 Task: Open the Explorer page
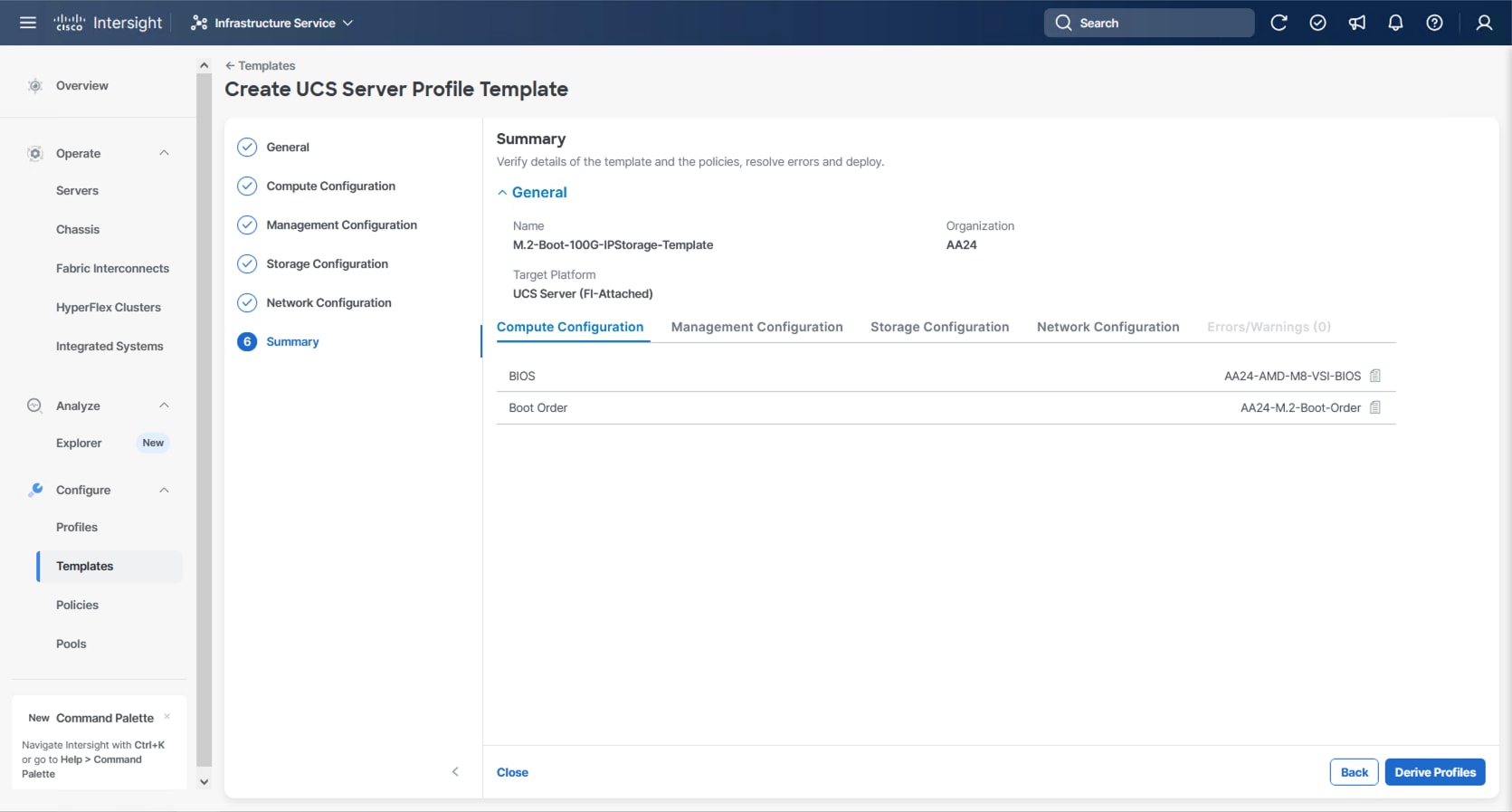click(x=79, y=444)
